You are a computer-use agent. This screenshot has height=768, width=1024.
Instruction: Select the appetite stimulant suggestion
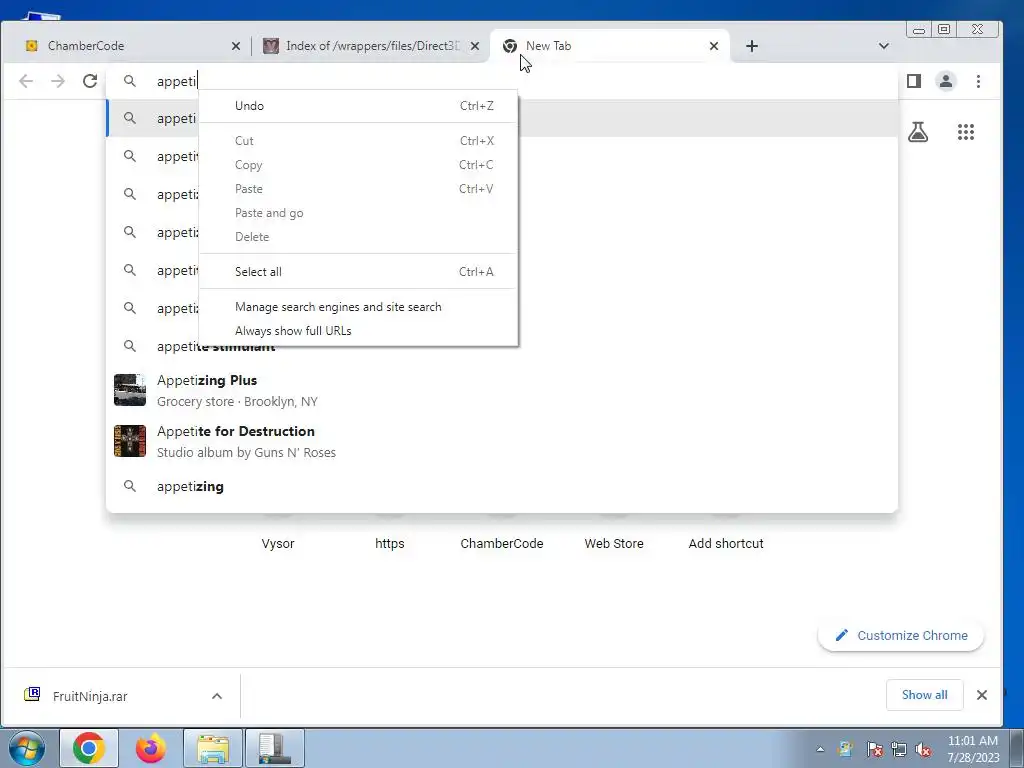tap(502, 347)
